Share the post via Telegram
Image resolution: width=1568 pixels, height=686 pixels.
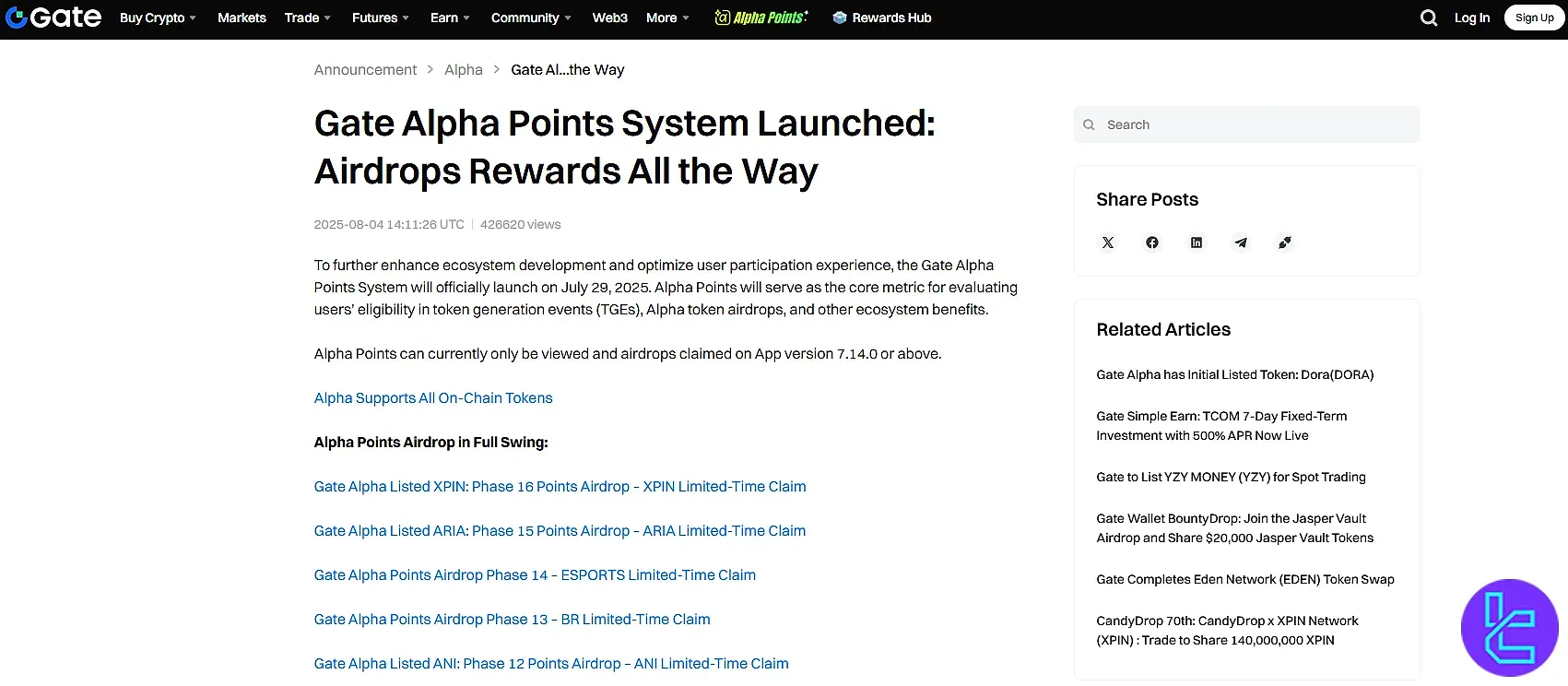tap(1241, 242)
